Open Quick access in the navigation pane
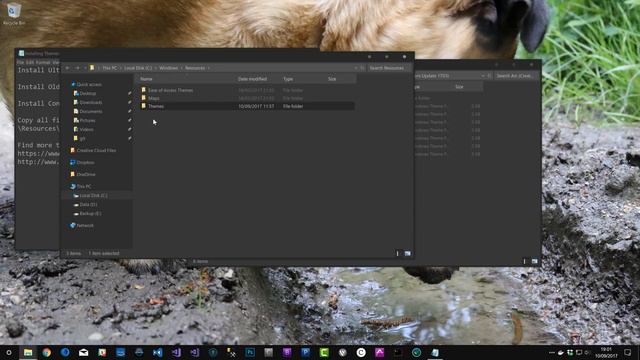 click(89, 84)
